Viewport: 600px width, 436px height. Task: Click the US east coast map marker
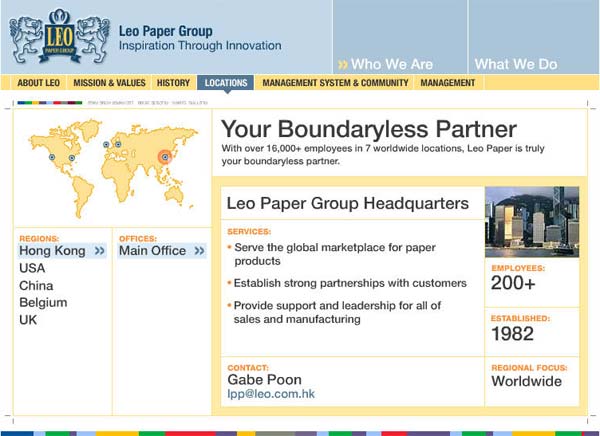(71, 158)
